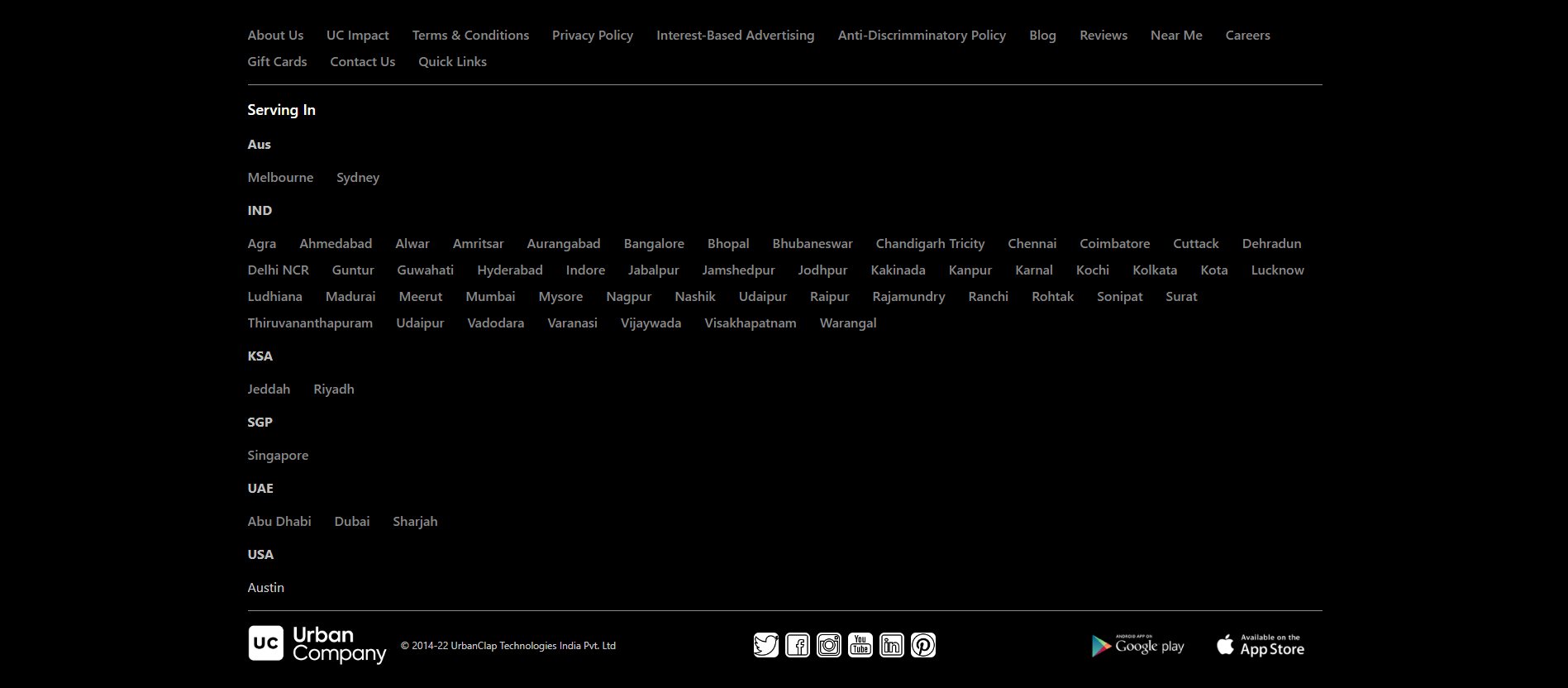Open the Contact Us link

[x=362, y=62]
